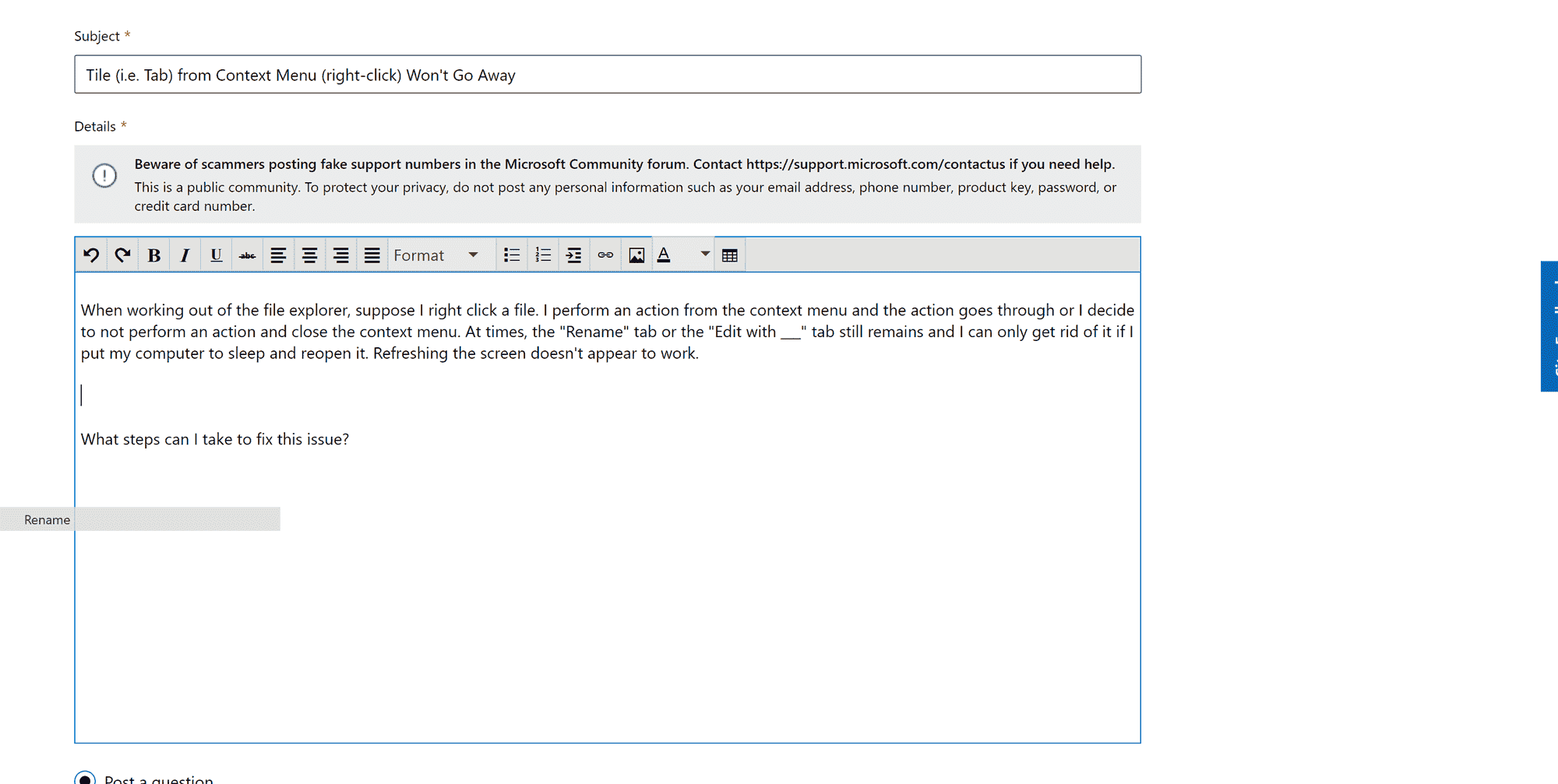Screen dimensions: 1558x784
Task: Apply strikethrough formatting
Action: point(247,255)
